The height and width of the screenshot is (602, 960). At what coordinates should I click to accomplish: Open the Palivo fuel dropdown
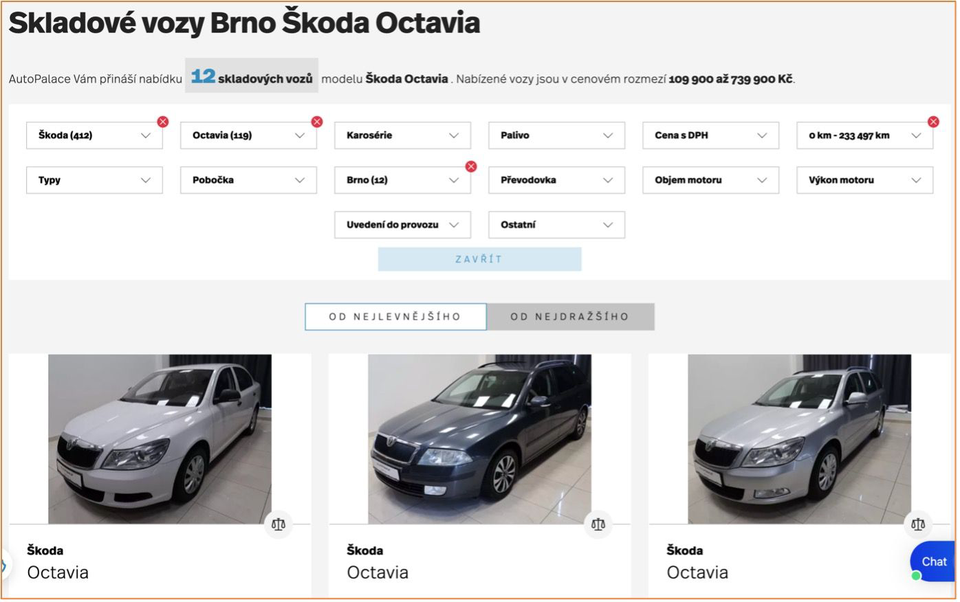point(556,136)
